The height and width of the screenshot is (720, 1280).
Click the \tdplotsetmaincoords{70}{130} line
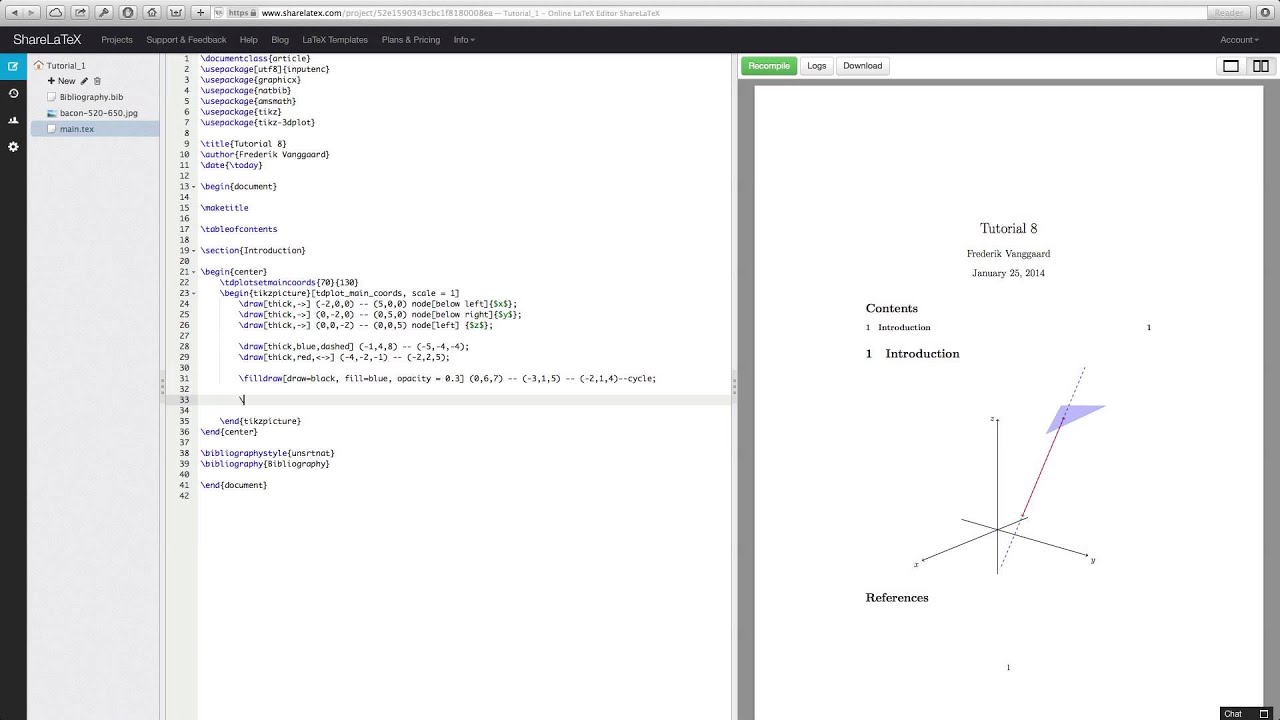coord(289,283)
